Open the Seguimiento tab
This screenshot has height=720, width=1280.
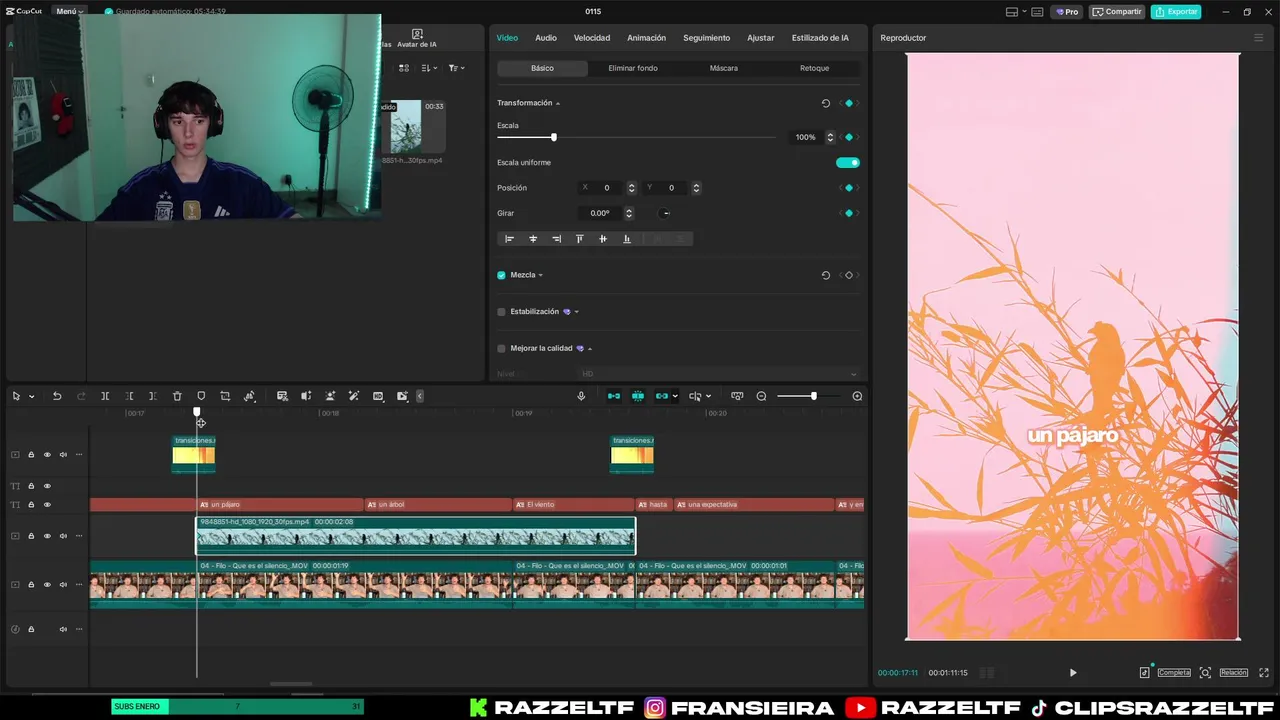pos(706,38)
